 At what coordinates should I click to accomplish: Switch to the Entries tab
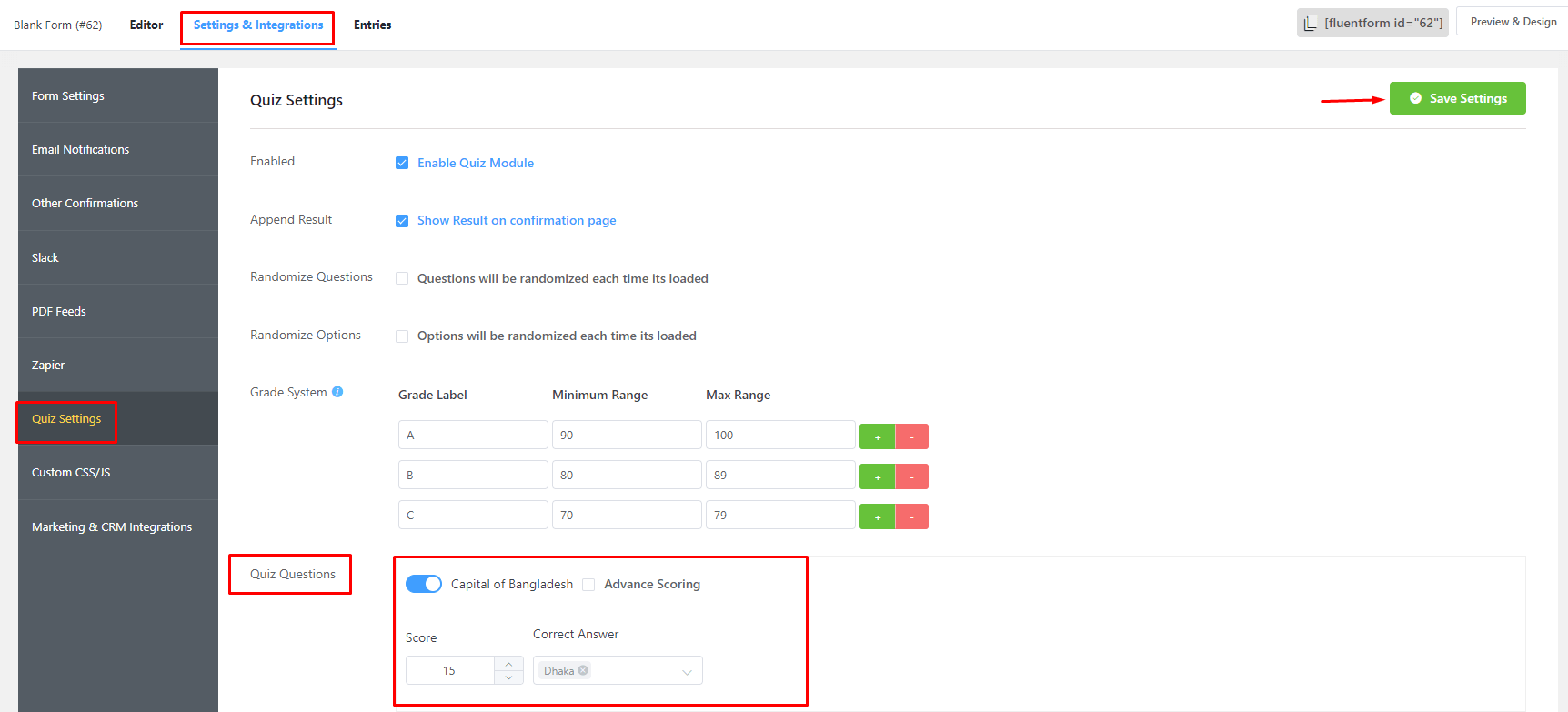372,25
